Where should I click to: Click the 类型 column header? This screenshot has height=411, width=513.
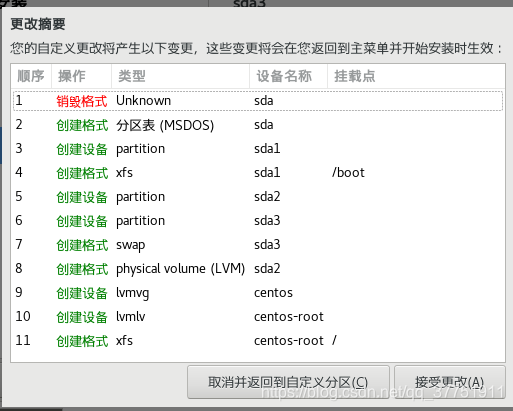(x=181, y=76)
